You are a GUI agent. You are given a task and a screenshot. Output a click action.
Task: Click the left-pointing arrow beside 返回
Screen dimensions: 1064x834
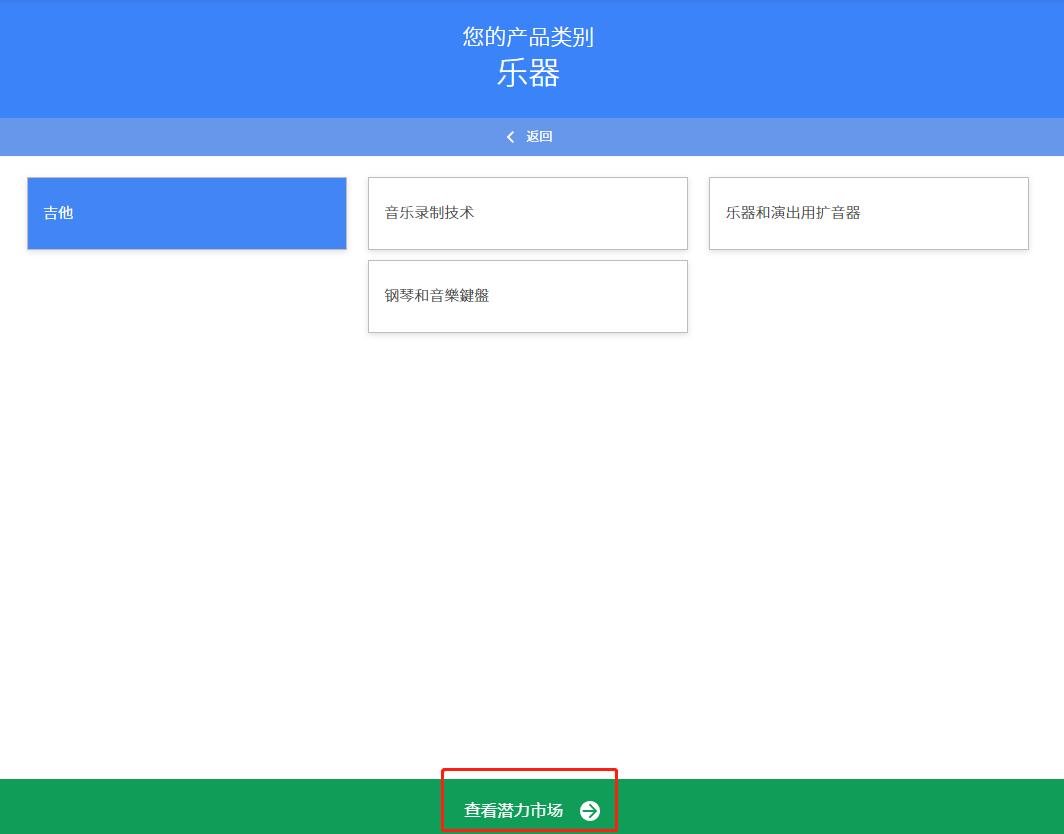click(510, 136)
